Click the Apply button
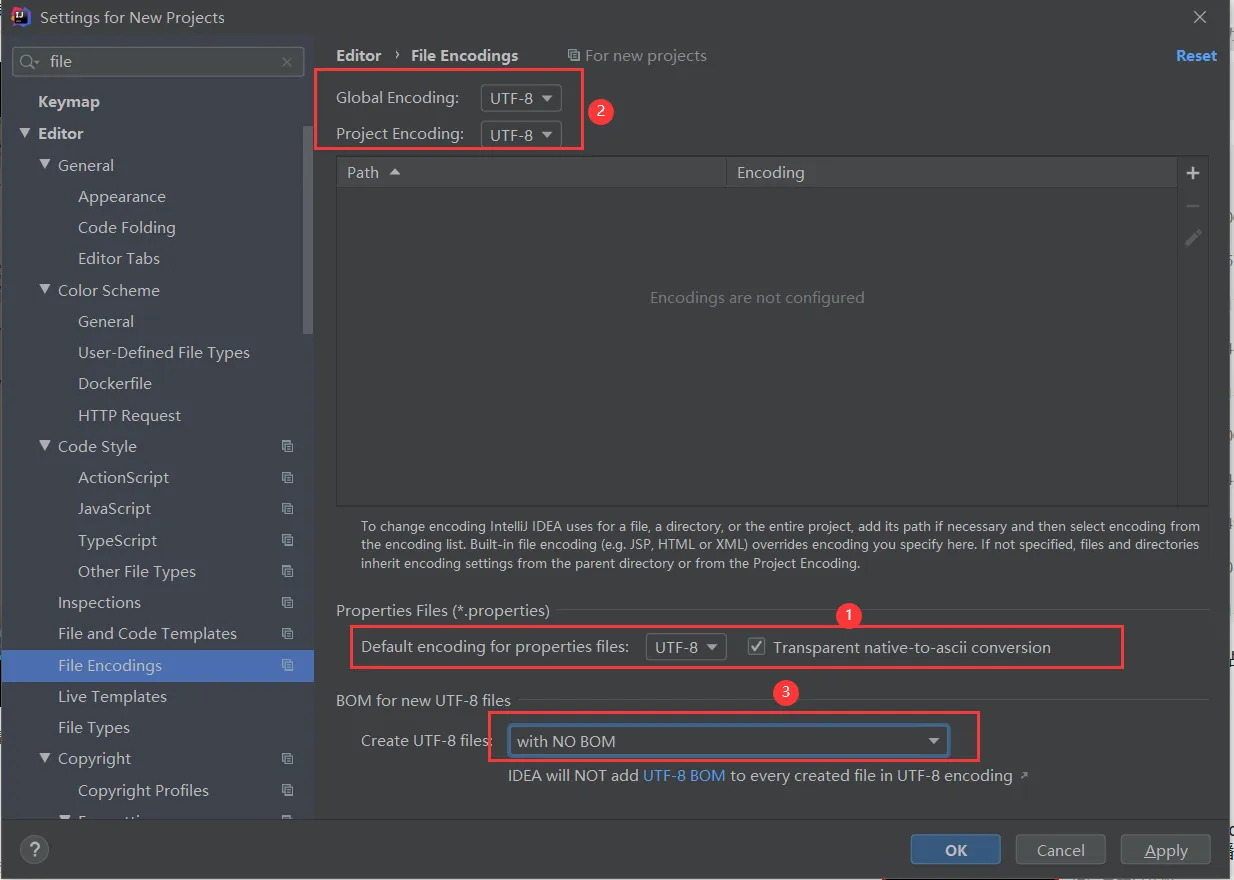 (x=1166, y=850)
